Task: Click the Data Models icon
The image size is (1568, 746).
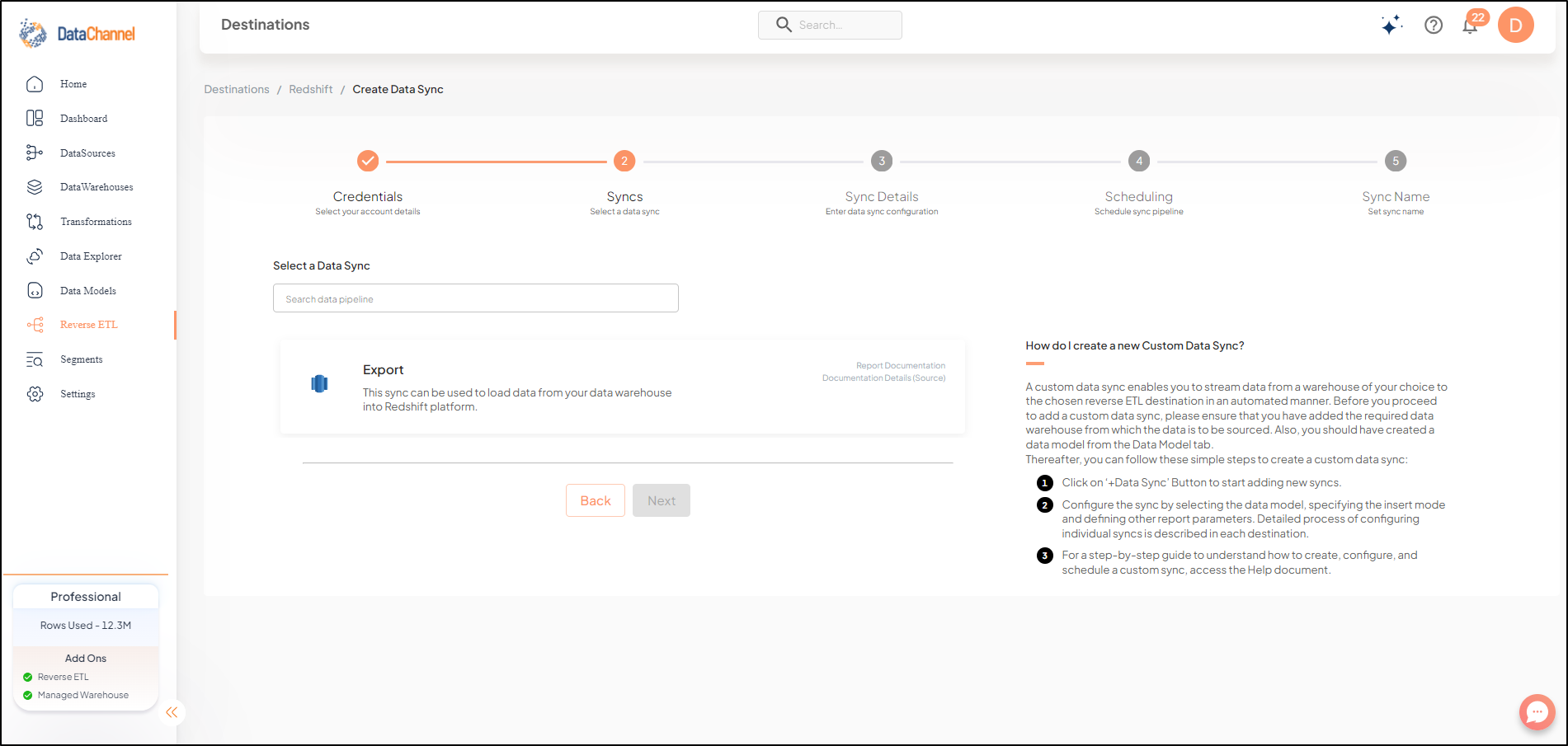Action: tap(35, 290)
